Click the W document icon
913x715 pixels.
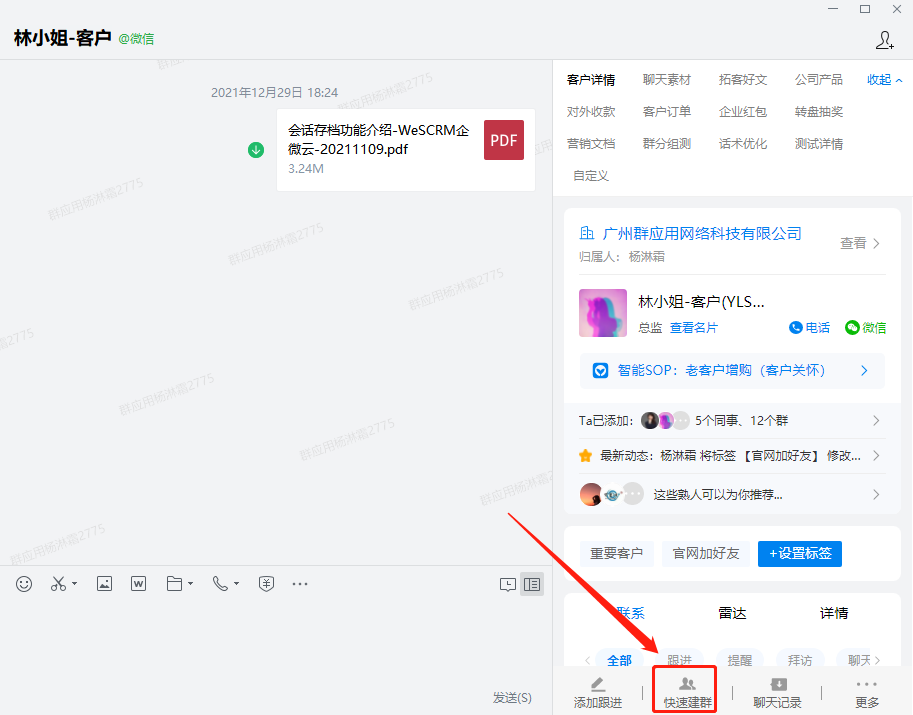coord(138,584)
